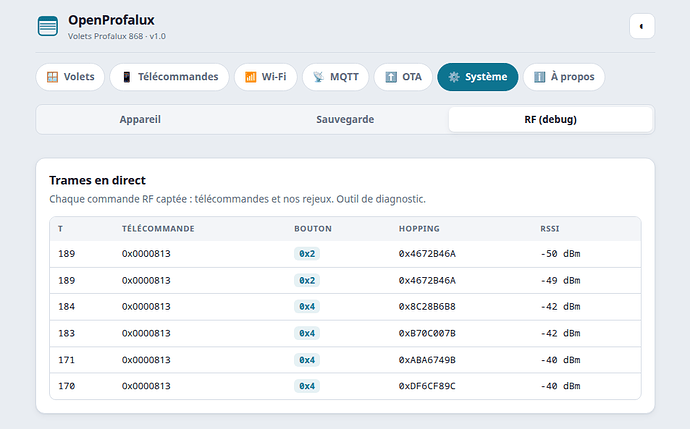Click the TÉLÉCOMMANDE column header
Screen dimensions: 690x429
(158, 229)
